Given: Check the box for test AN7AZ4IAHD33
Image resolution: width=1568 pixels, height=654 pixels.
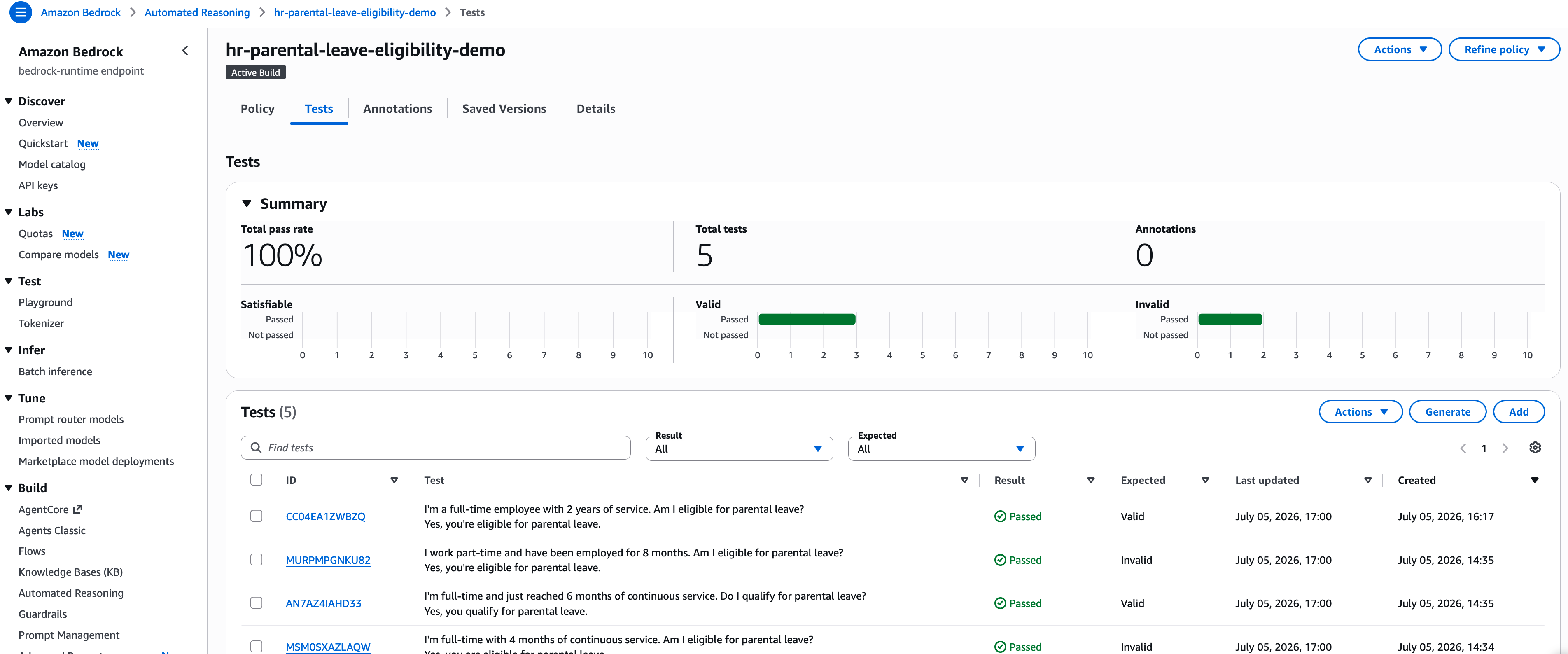Looking at the screenshot, I should [256, 602].
